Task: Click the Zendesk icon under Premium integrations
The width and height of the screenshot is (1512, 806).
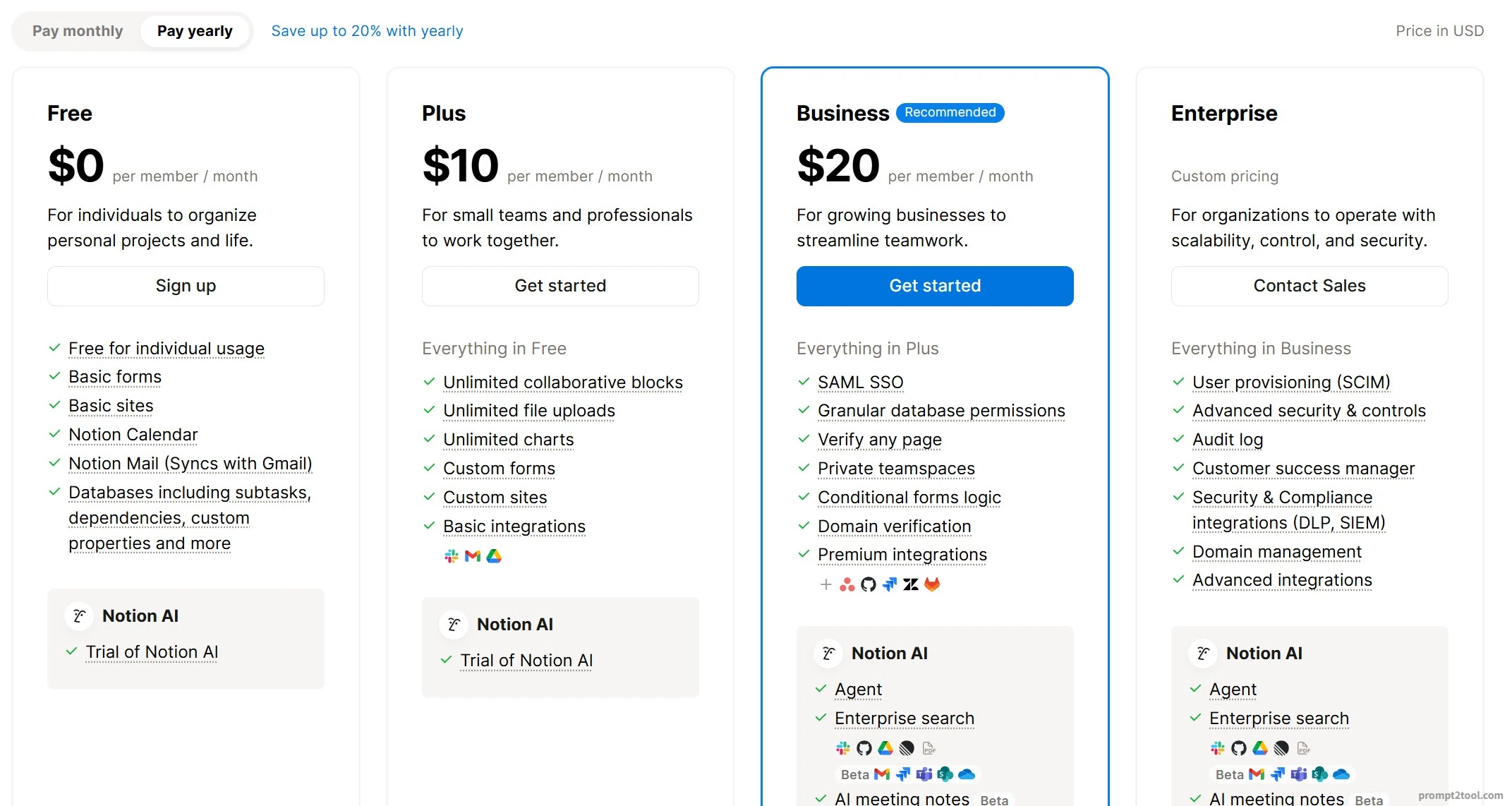Action: click(911, 584)
